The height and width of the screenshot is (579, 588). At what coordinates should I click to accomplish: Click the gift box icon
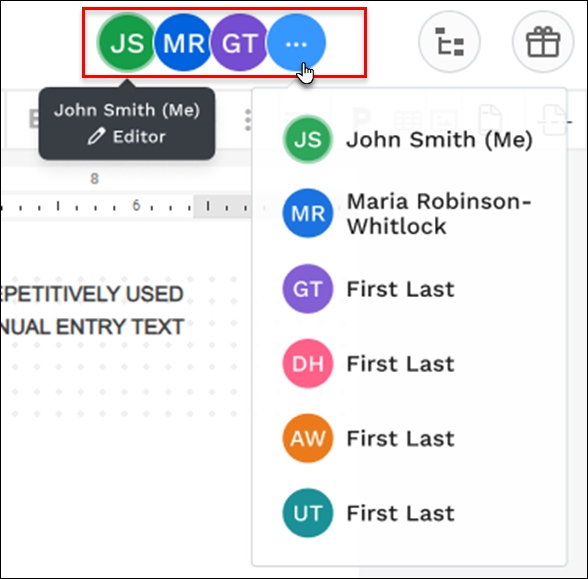pyautogui.click(x=543, y=42)
